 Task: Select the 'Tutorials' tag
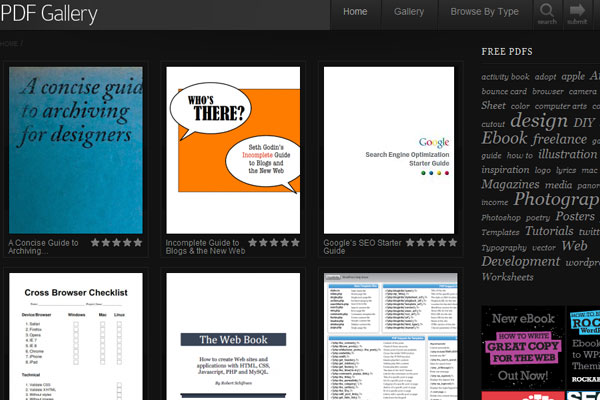click(x=549, y=231)
